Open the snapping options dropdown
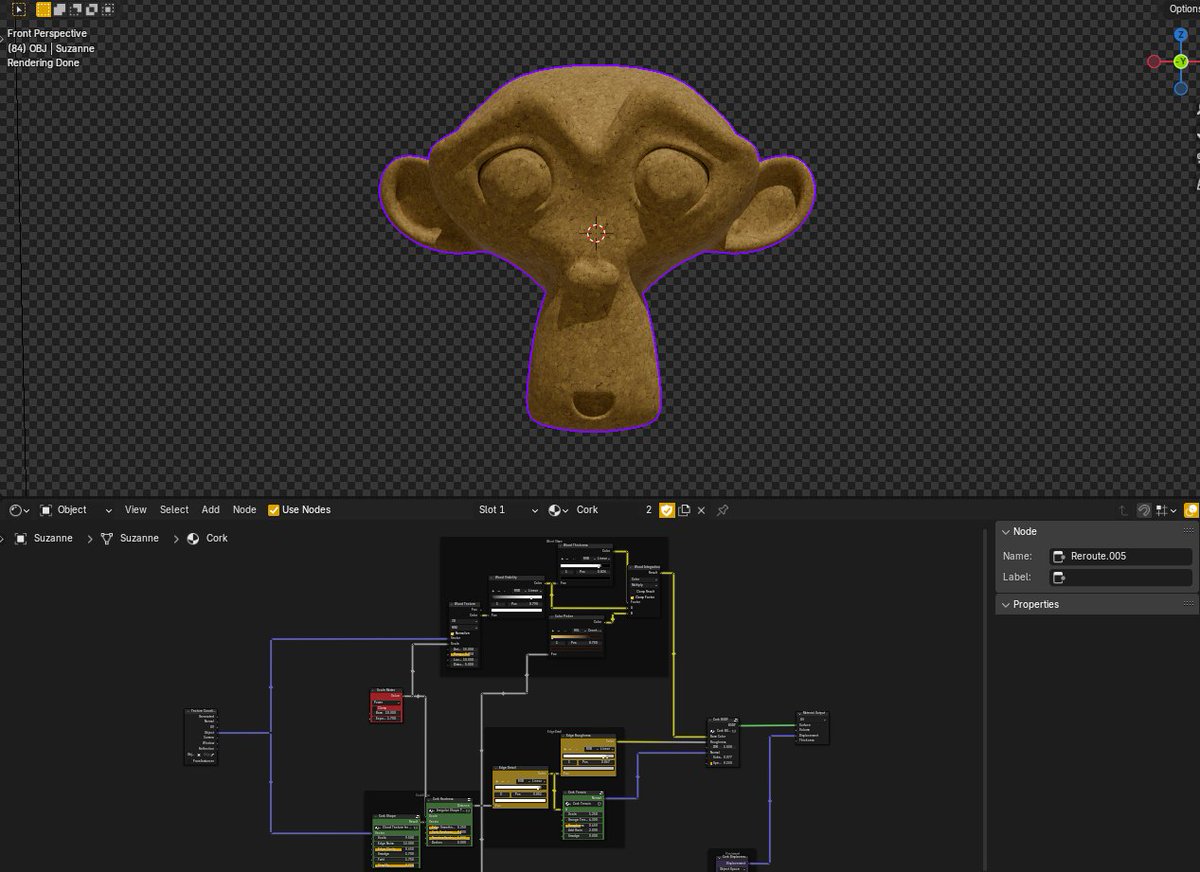 click(x=1166, y=510)
